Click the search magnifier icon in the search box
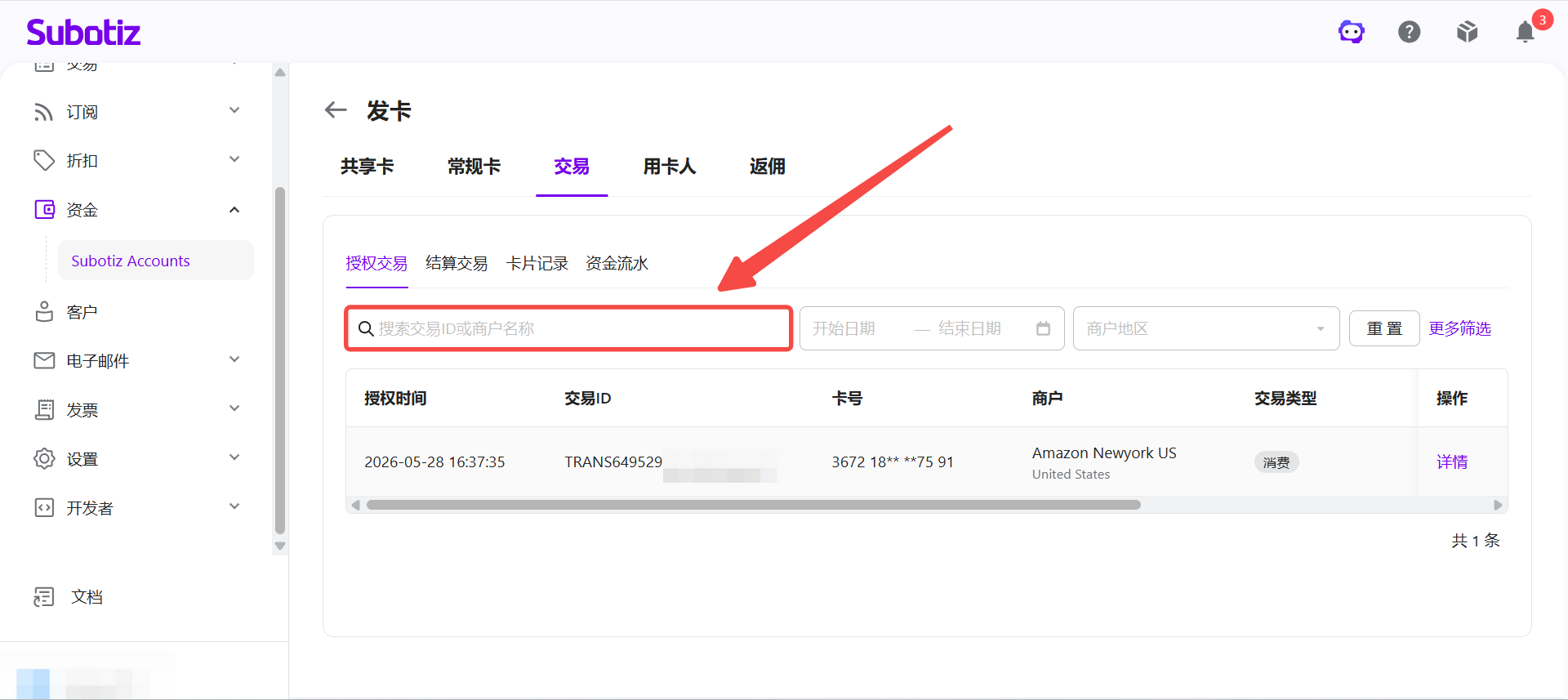The image size is (1568, 700). coord(366,328)
